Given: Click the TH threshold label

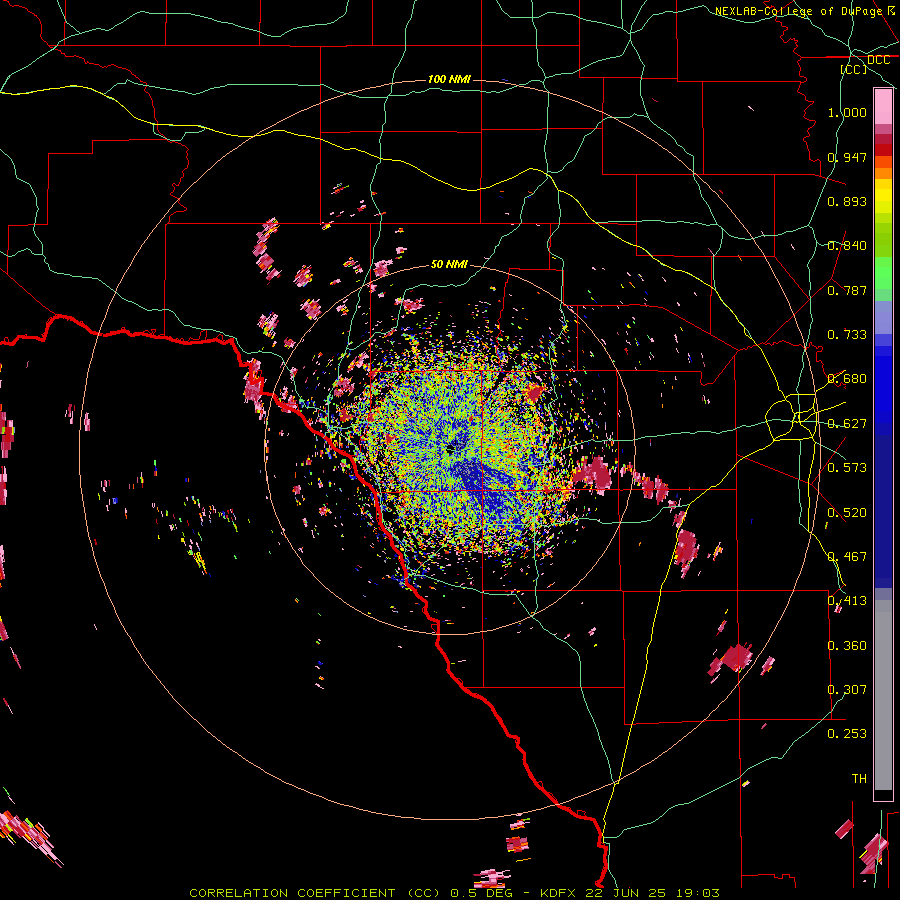Looking at the screenshot, I should coord(859,779).
